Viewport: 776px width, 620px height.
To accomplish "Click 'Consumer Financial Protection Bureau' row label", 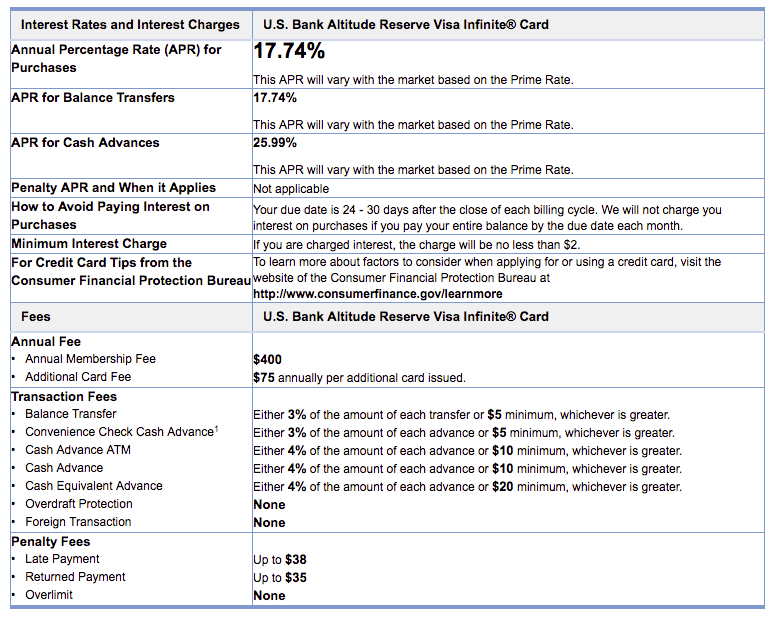I will tap(131, 272).
